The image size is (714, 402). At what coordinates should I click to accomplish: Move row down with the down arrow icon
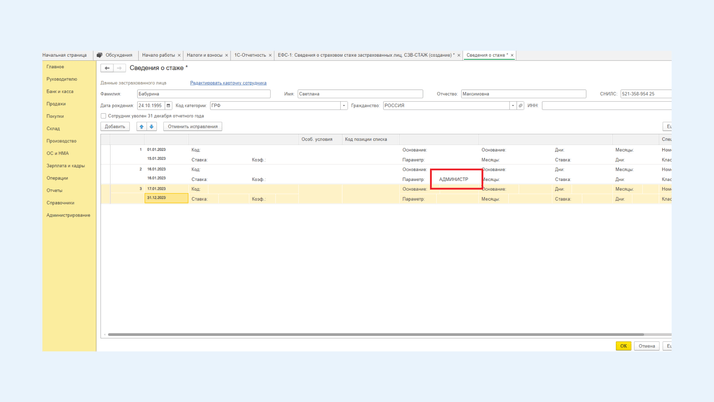pyautogui.click(x=152, y=127)
